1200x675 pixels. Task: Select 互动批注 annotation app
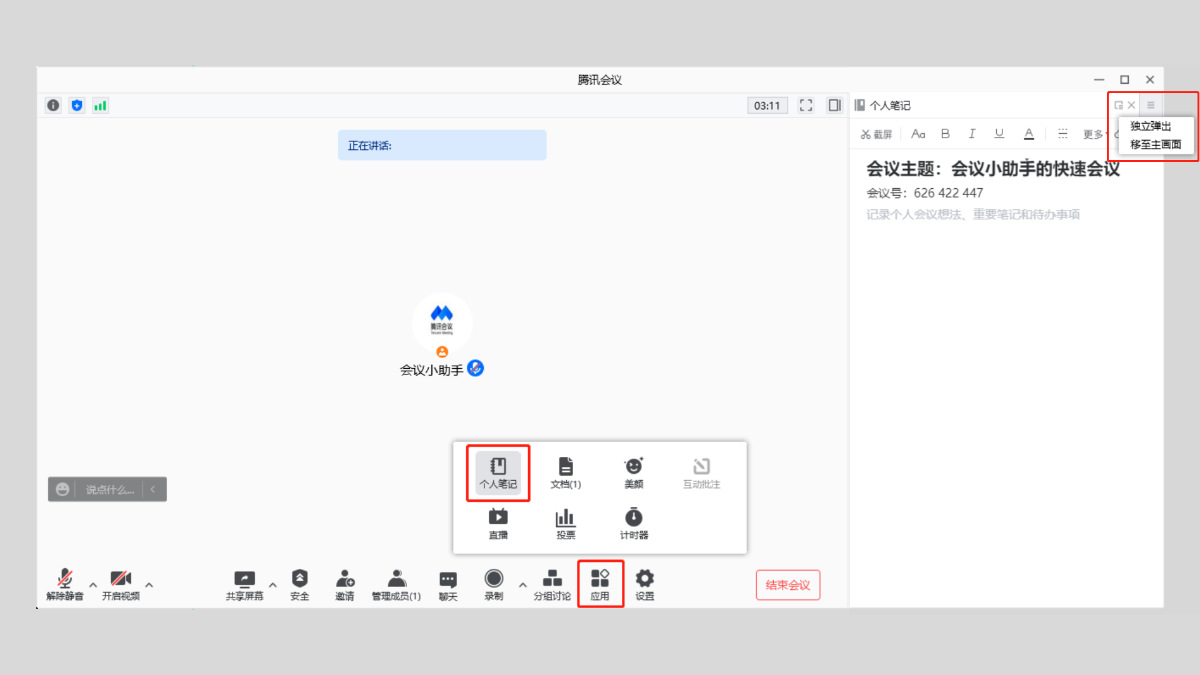pos(701,473)
